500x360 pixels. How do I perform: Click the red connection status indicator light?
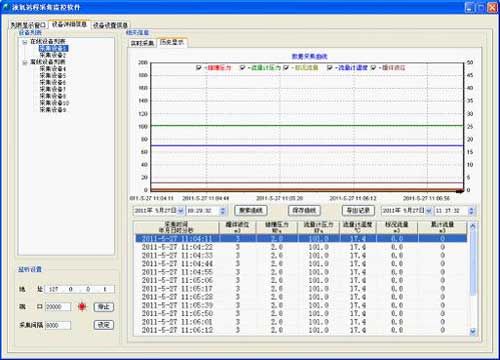pyautogui.click(x=82, y=307)
